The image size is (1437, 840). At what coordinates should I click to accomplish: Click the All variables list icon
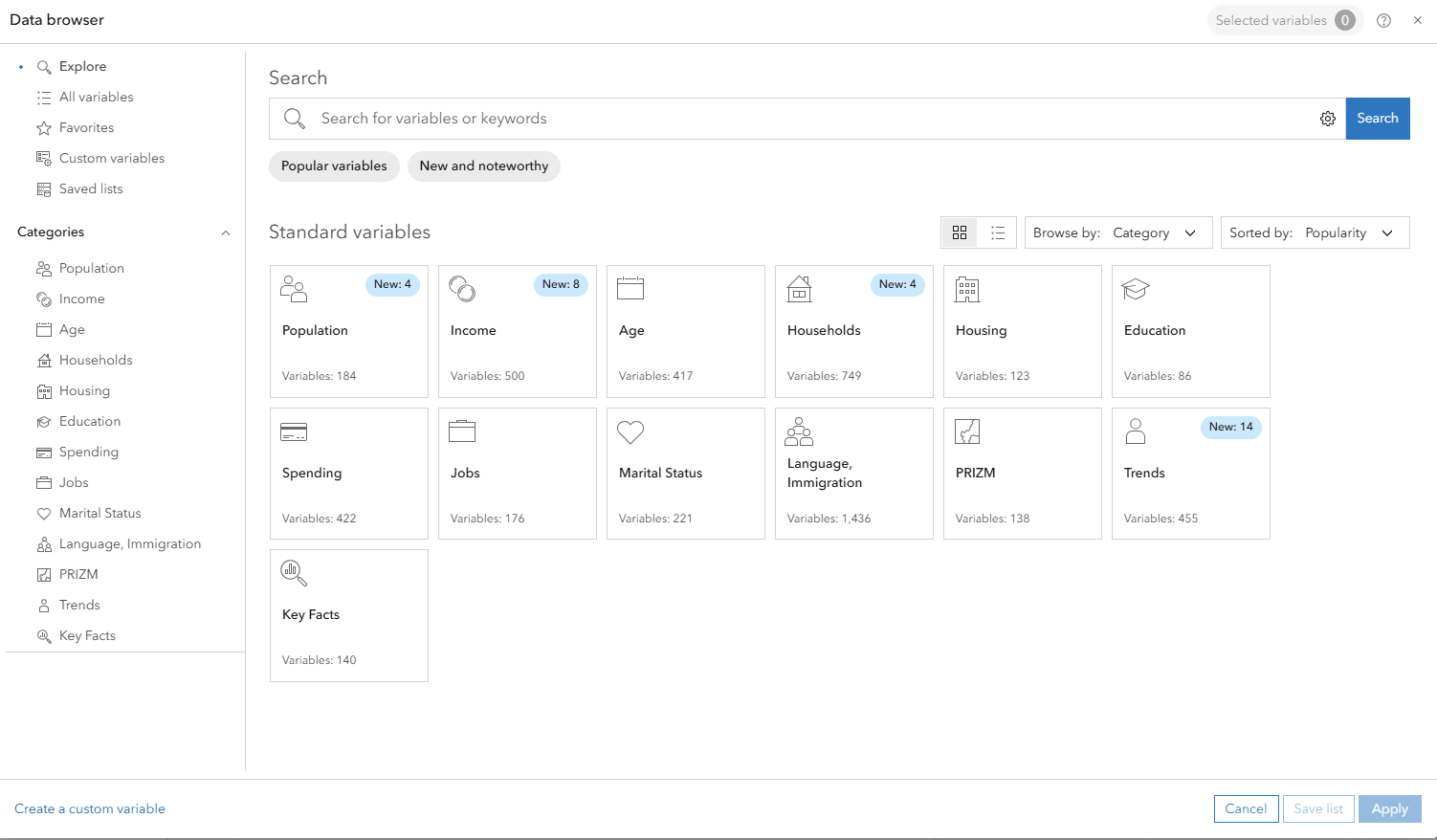tap(44, 98)
